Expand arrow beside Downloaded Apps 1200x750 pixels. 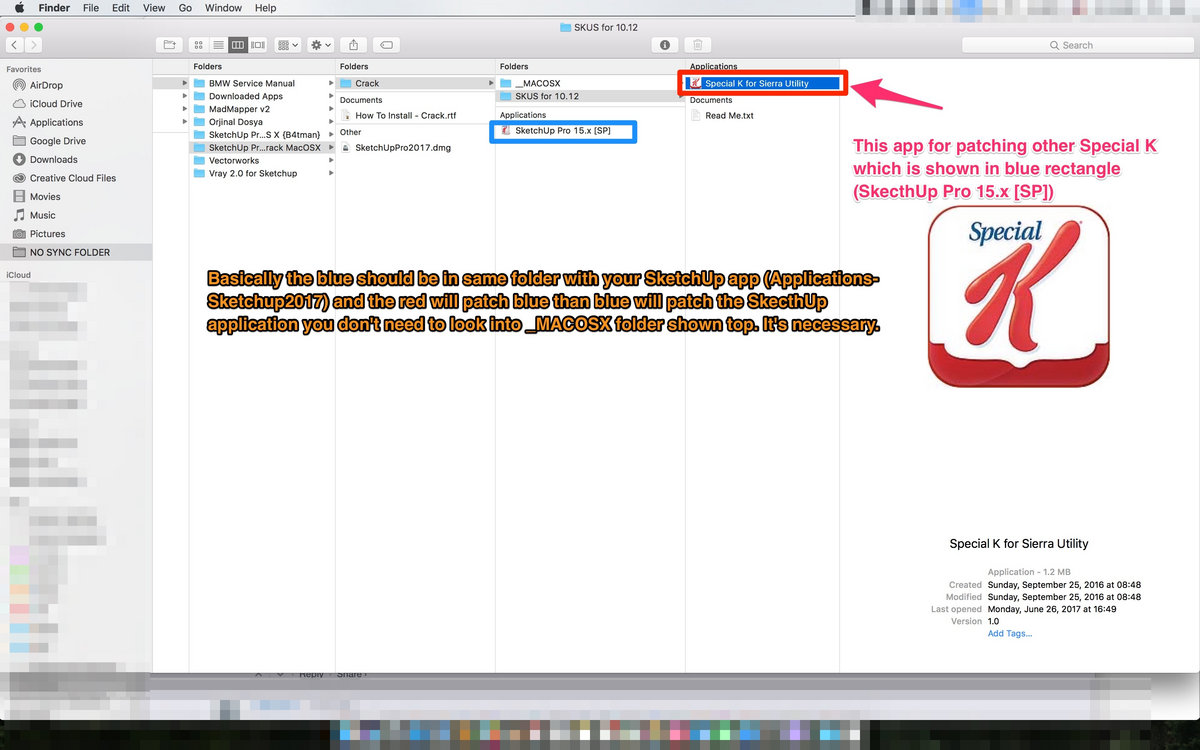pos(331,96)
